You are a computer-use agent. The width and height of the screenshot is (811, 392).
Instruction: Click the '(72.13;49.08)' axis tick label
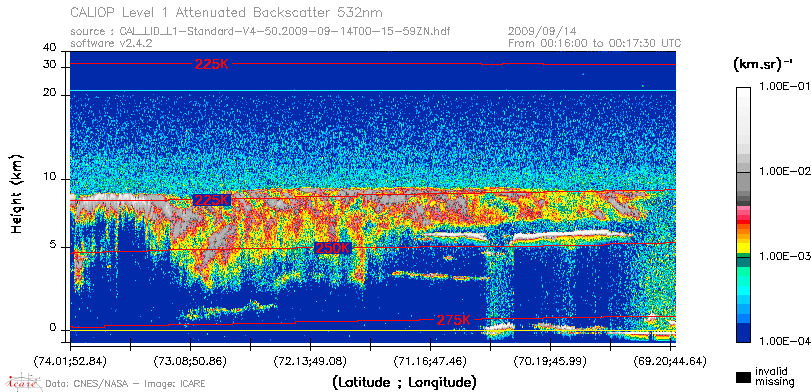click(310, 360)
